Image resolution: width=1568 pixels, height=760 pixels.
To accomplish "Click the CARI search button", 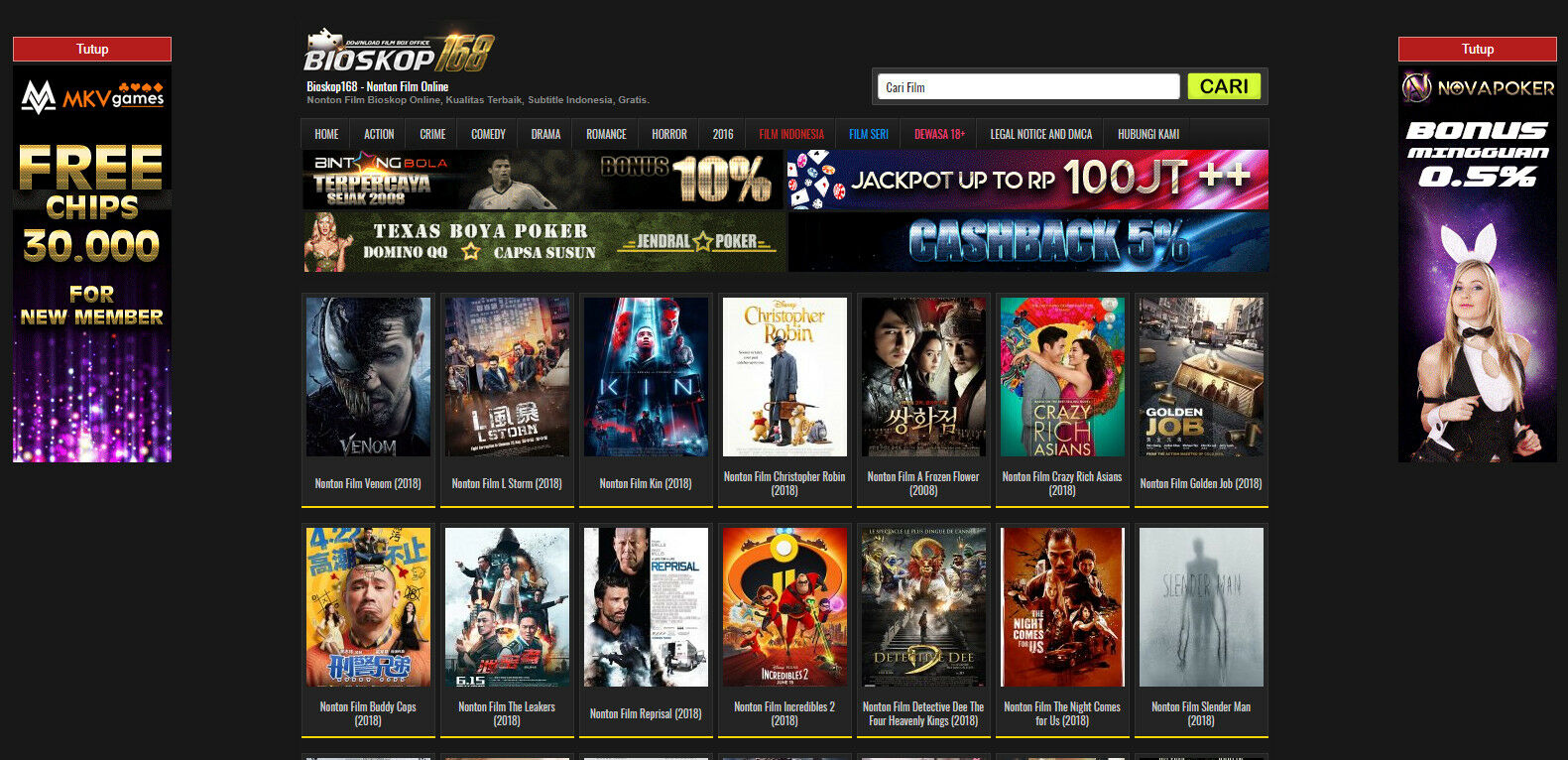I will [x=1224, y=86].
